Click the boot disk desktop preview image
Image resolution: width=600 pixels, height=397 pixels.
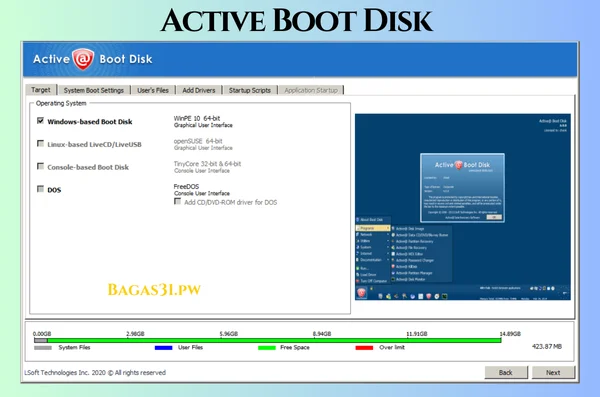click(463, 207)
